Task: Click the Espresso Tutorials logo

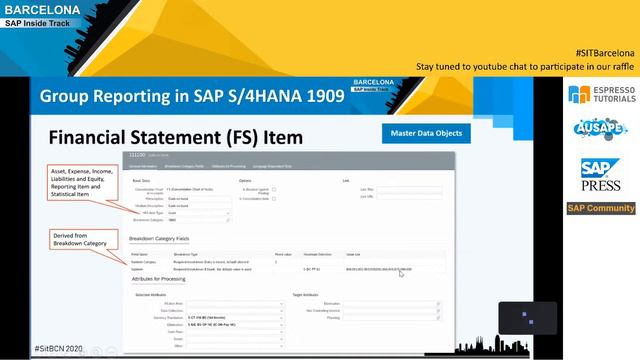Action: [602, 94]
